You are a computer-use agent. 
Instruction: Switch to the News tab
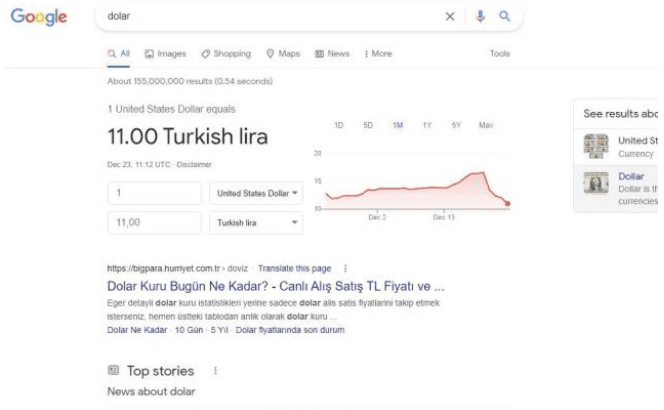[x=331, y=53]
